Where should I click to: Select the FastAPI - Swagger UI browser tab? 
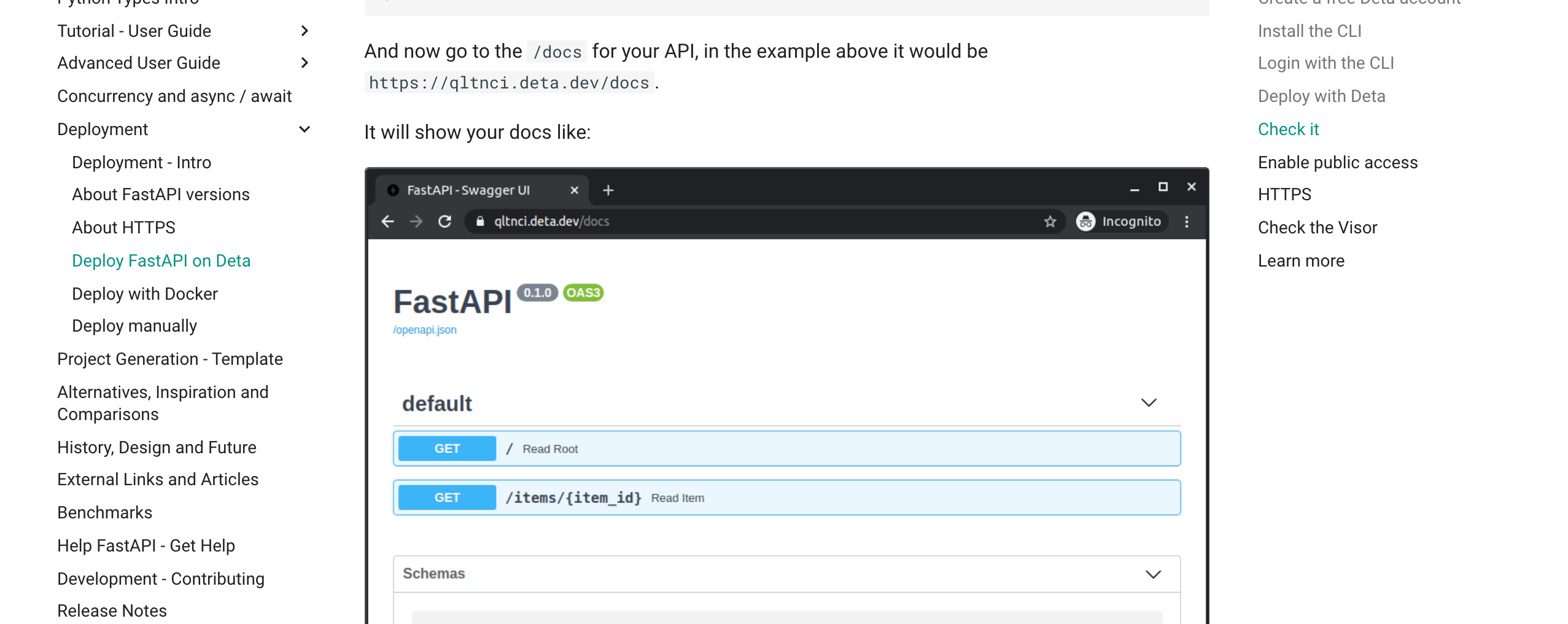click(x=482, y=190)
